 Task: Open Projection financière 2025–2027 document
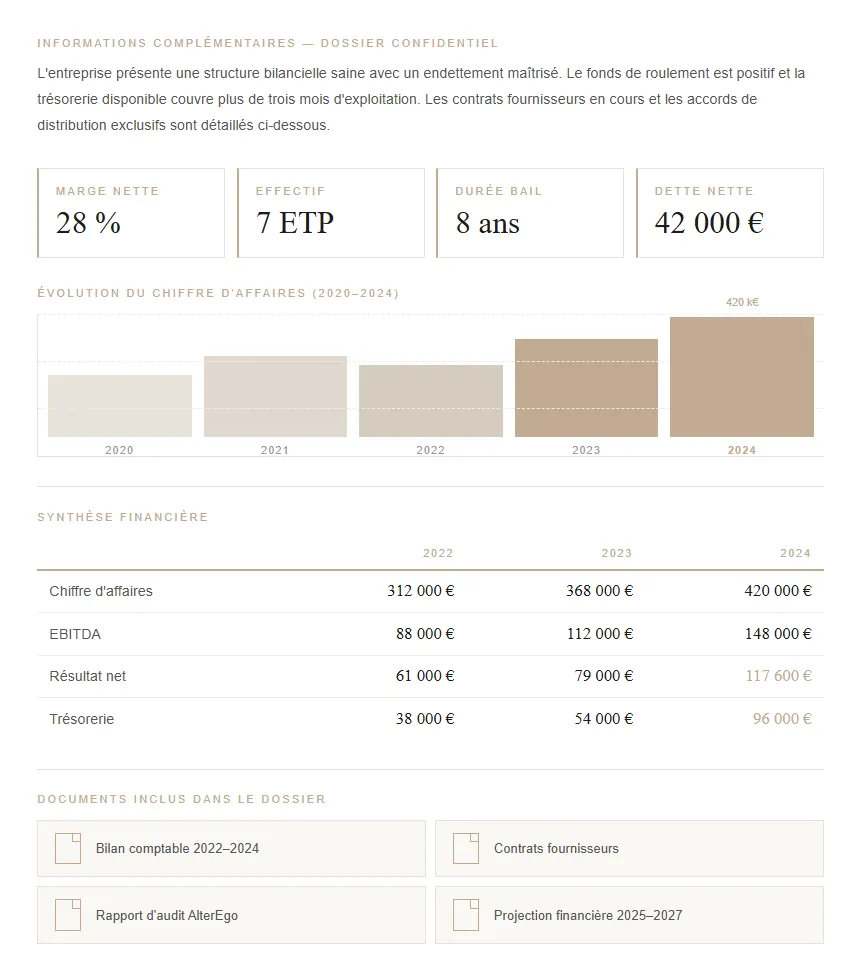588,915
